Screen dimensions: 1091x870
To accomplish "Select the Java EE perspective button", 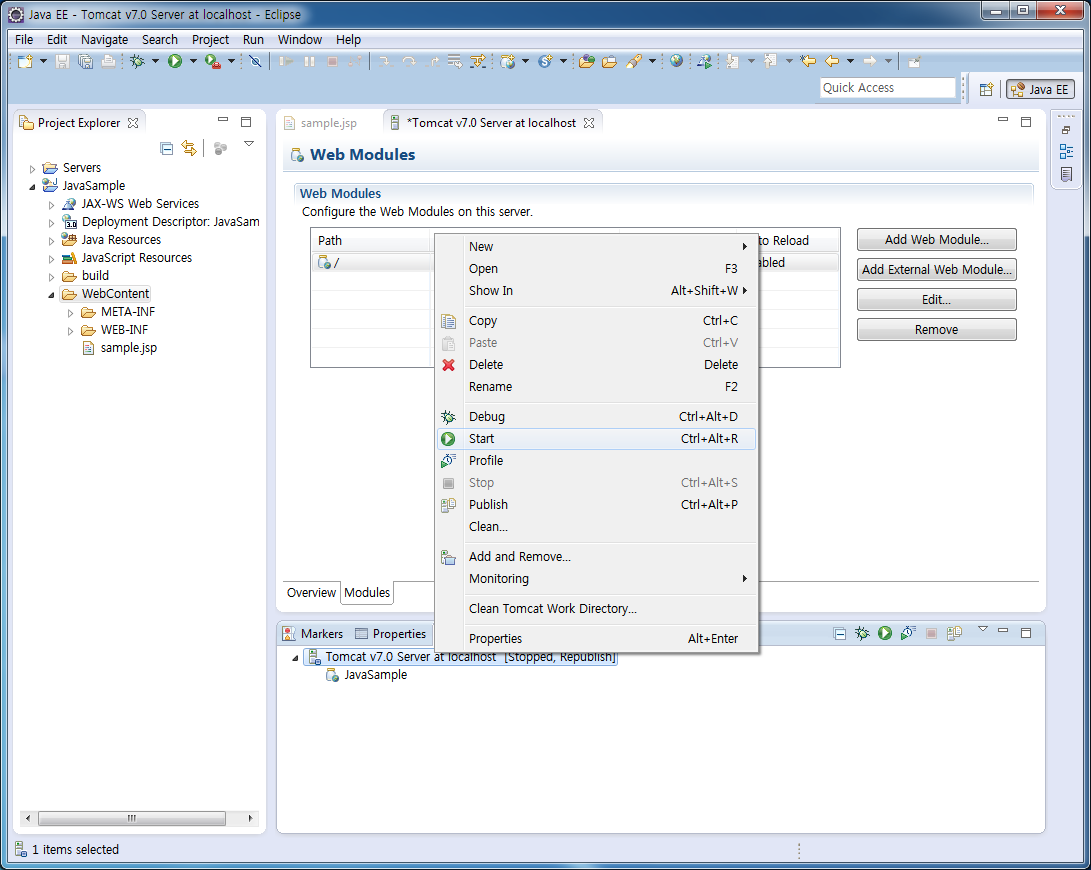I will click(1040, 89).
